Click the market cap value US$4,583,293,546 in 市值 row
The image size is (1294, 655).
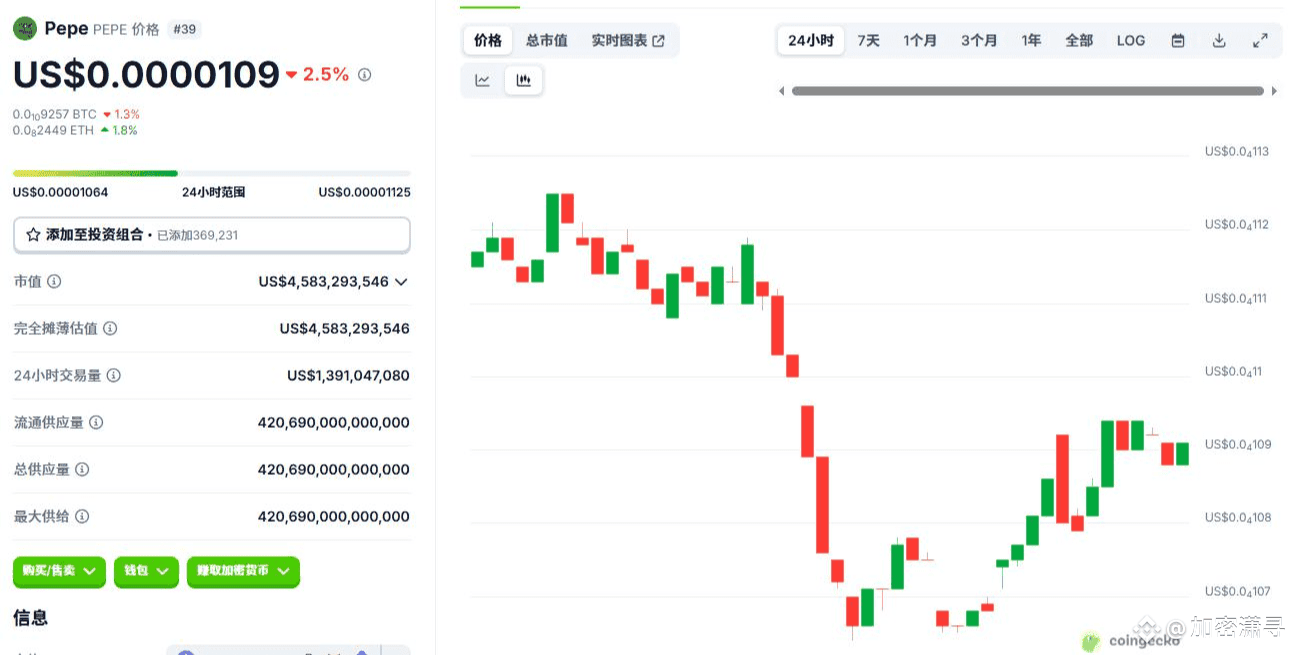point(324,282)
